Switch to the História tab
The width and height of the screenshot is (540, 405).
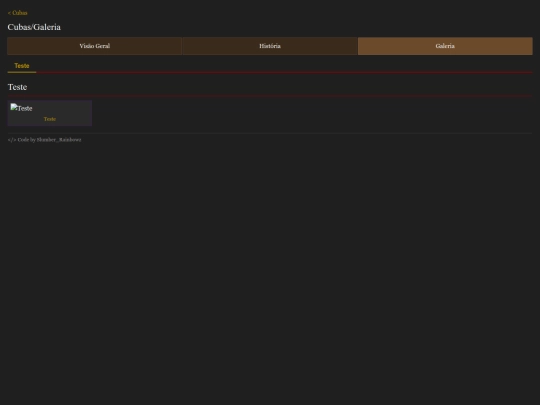(x=270, y=46)
